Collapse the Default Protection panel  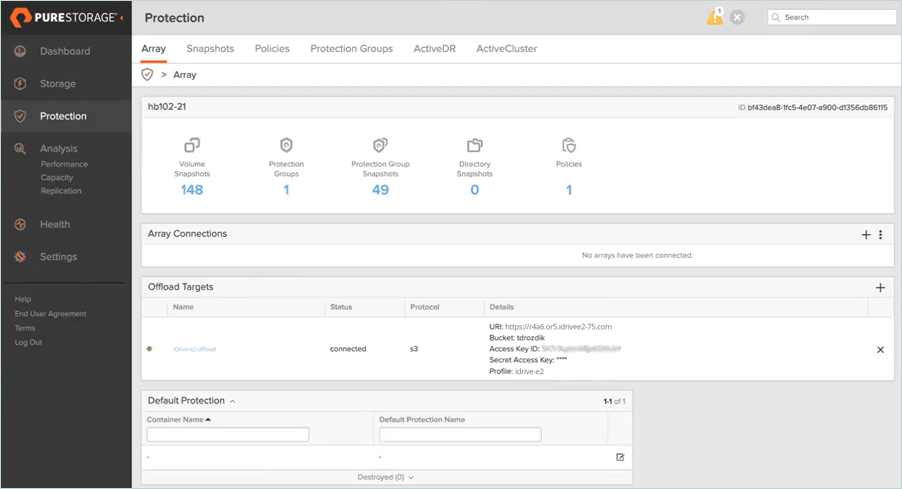click(232, 402)
